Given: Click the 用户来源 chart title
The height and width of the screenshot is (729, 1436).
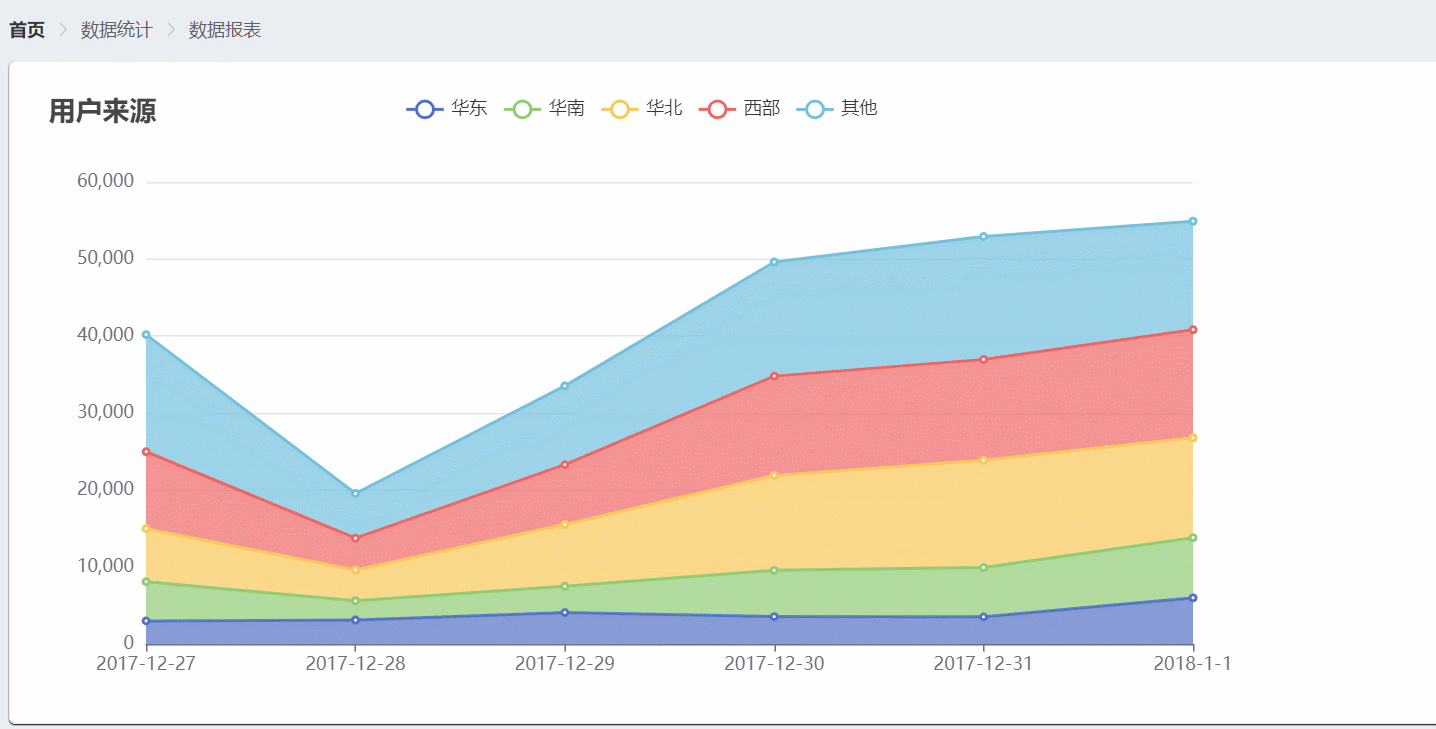Looking at the screenshot, I should (102, 111).
